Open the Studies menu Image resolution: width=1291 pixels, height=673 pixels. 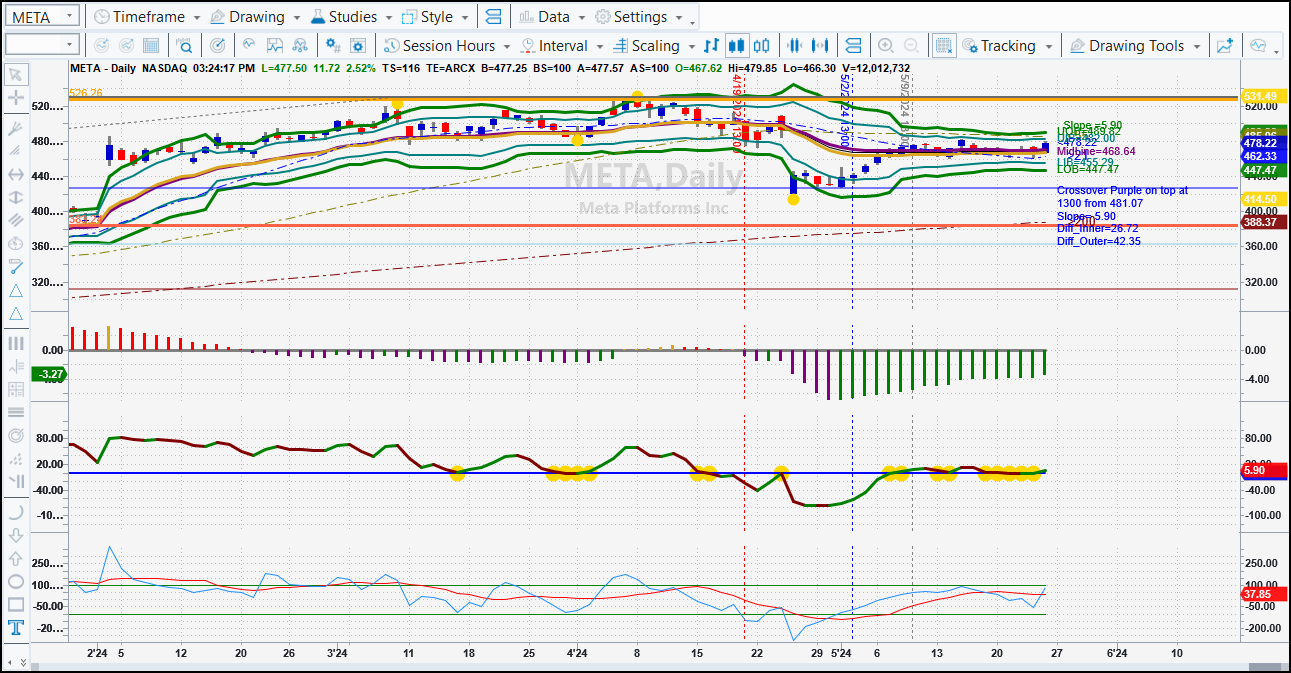pyautogui.click(x=351, y=17)
